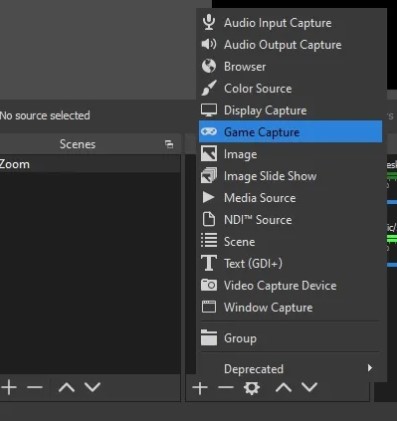Select Browser source entry
Viewport: 397px width, 421px height.
pyautogui.click(x=290, y=66)
